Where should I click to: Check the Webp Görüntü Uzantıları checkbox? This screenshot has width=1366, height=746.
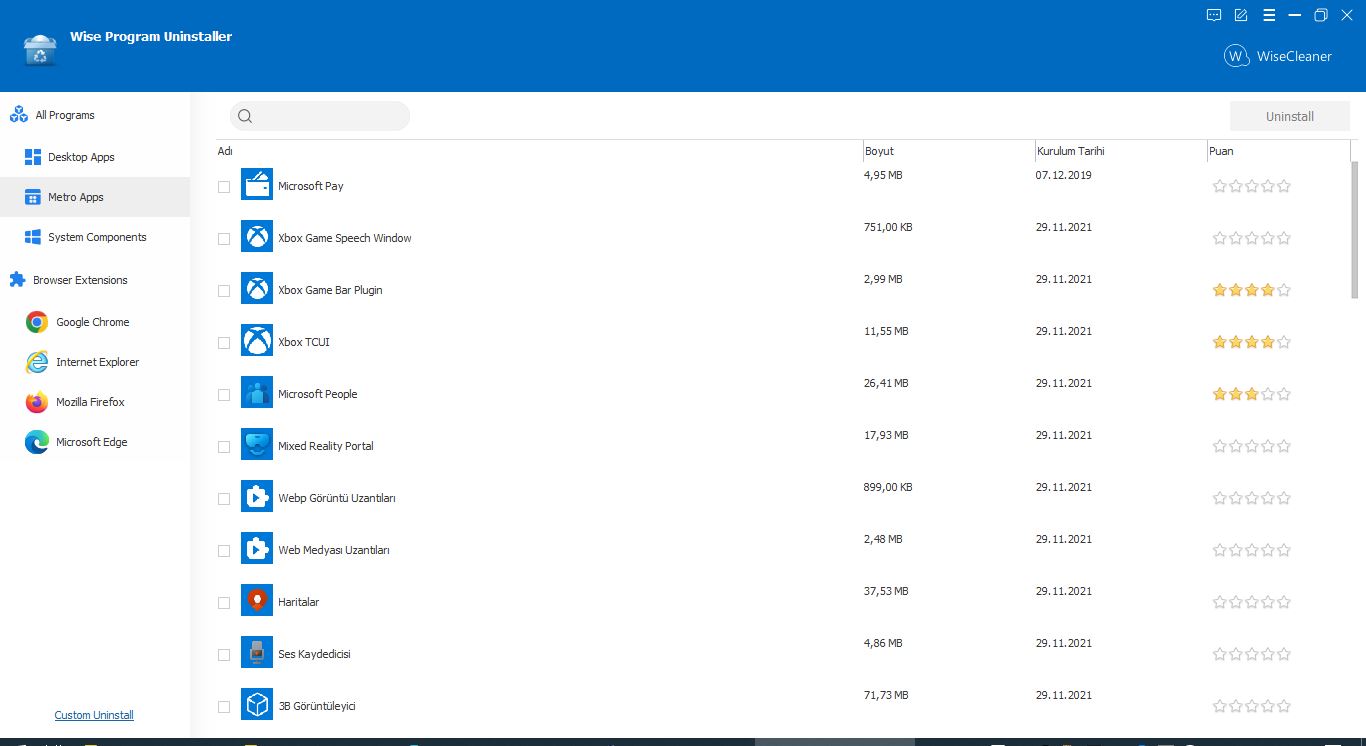224,499
